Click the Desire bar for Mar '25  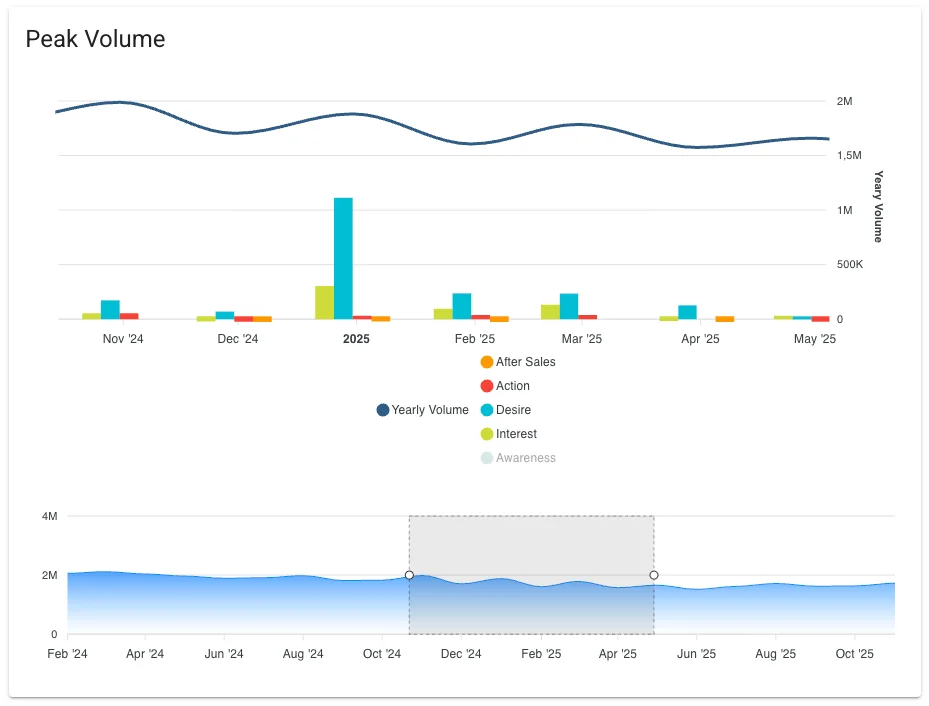click(569, 306)
